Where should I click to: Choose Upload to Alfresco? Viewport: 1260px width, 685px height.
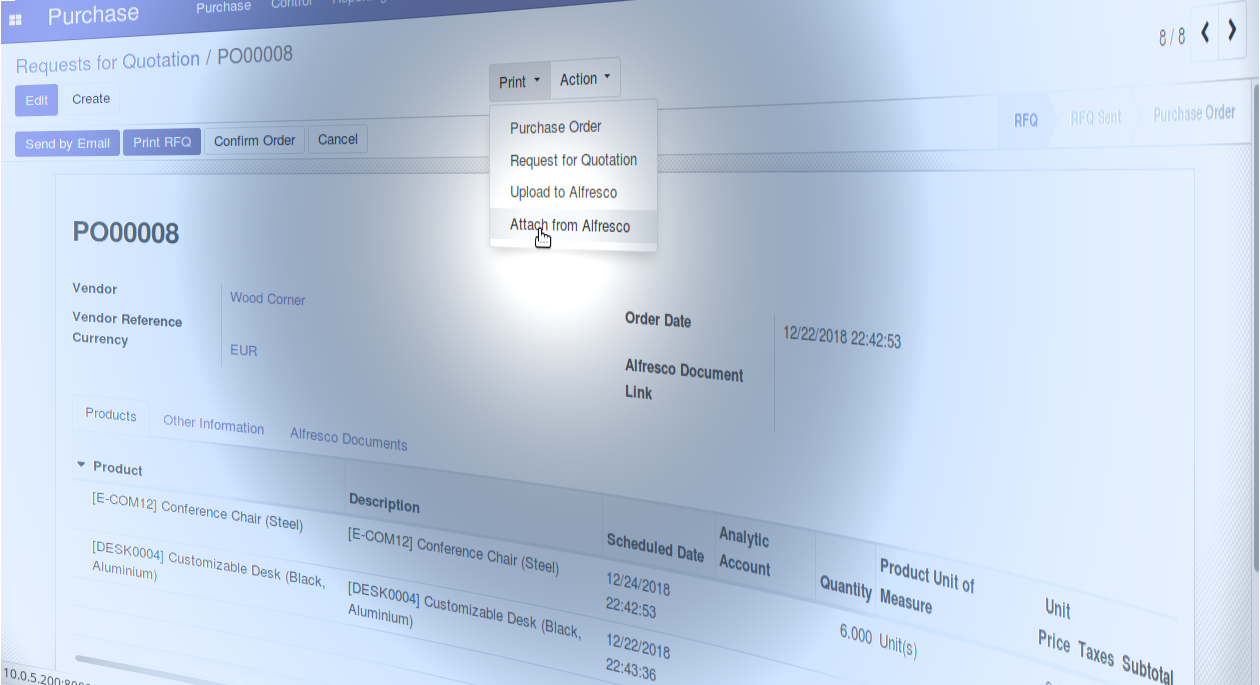pos(563,192)
